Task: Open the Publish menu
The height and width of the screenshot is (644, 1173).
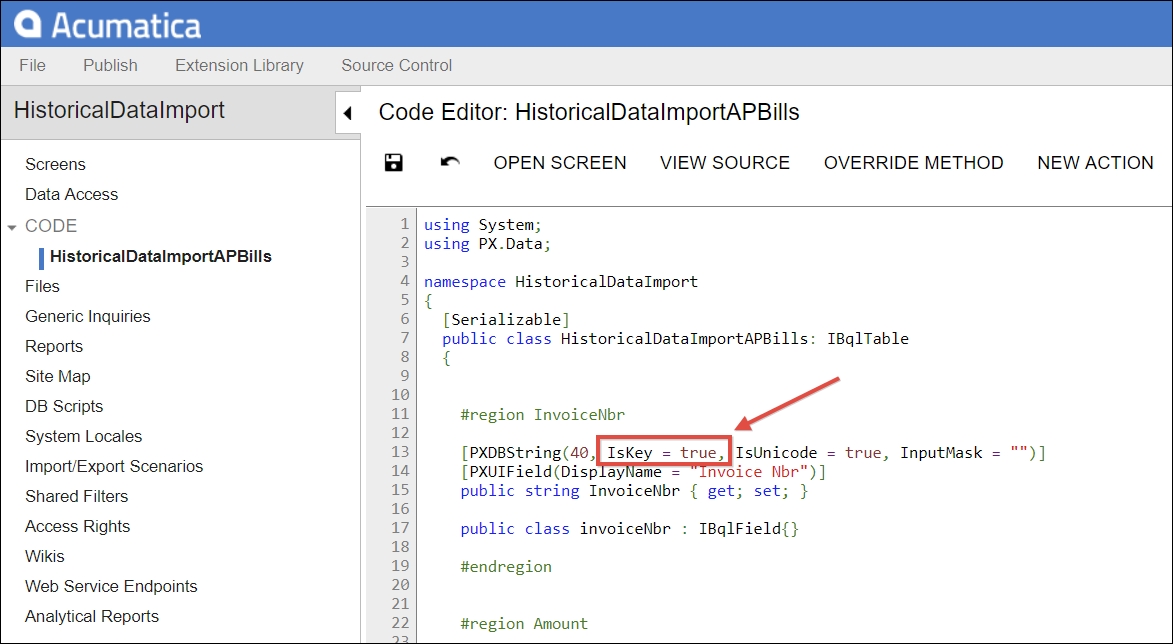Action: (x=110, y=65)
